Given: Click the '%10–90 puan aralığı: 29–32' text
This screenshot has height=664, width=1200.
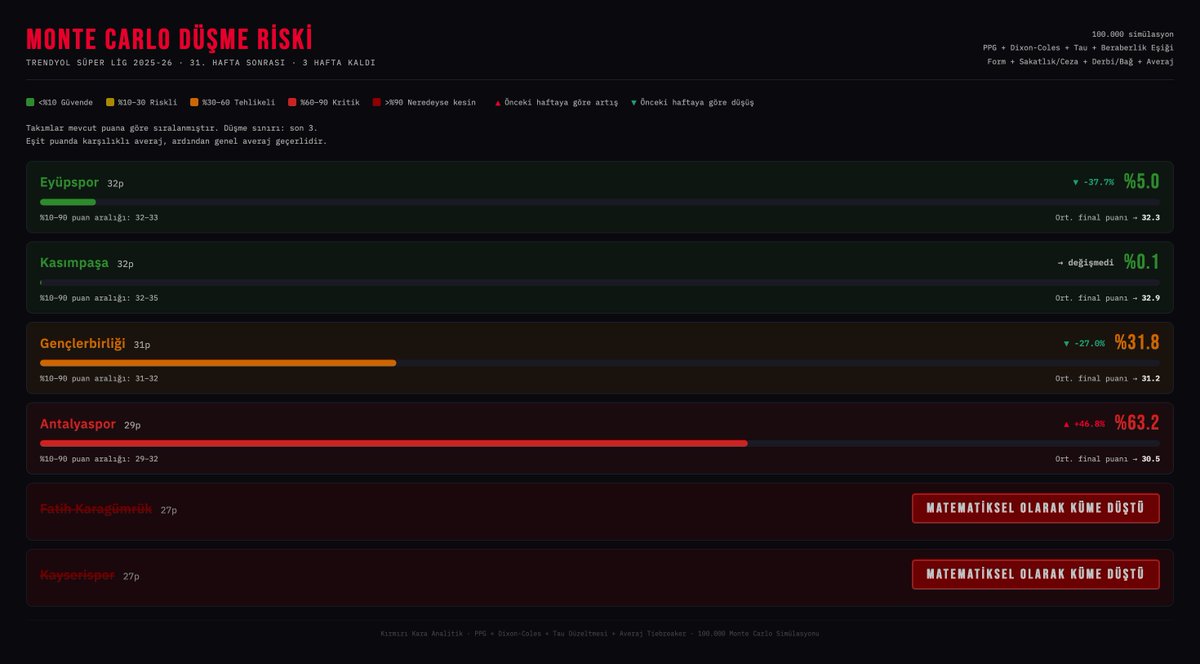Looking at the screenshot, I should pos(99,458).
